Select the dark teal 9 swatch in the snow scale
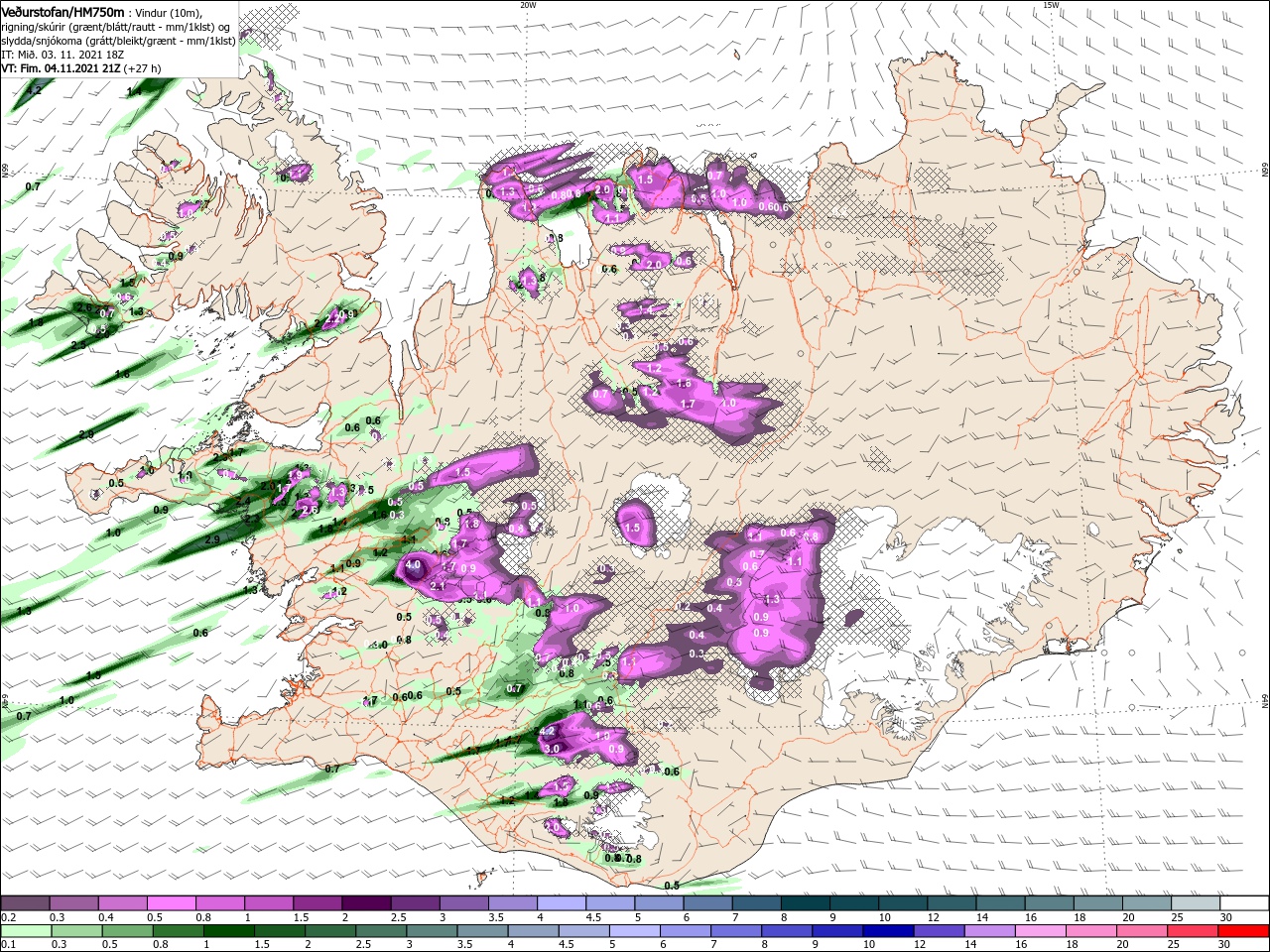 click(x=854, y=902)
